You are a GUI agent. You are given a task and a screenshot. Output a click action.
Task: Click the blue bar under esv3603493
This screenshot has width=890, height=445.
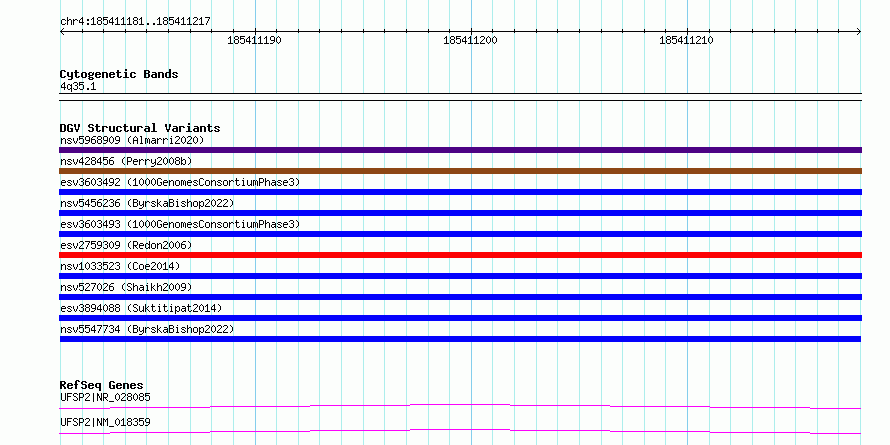[460, 234]
